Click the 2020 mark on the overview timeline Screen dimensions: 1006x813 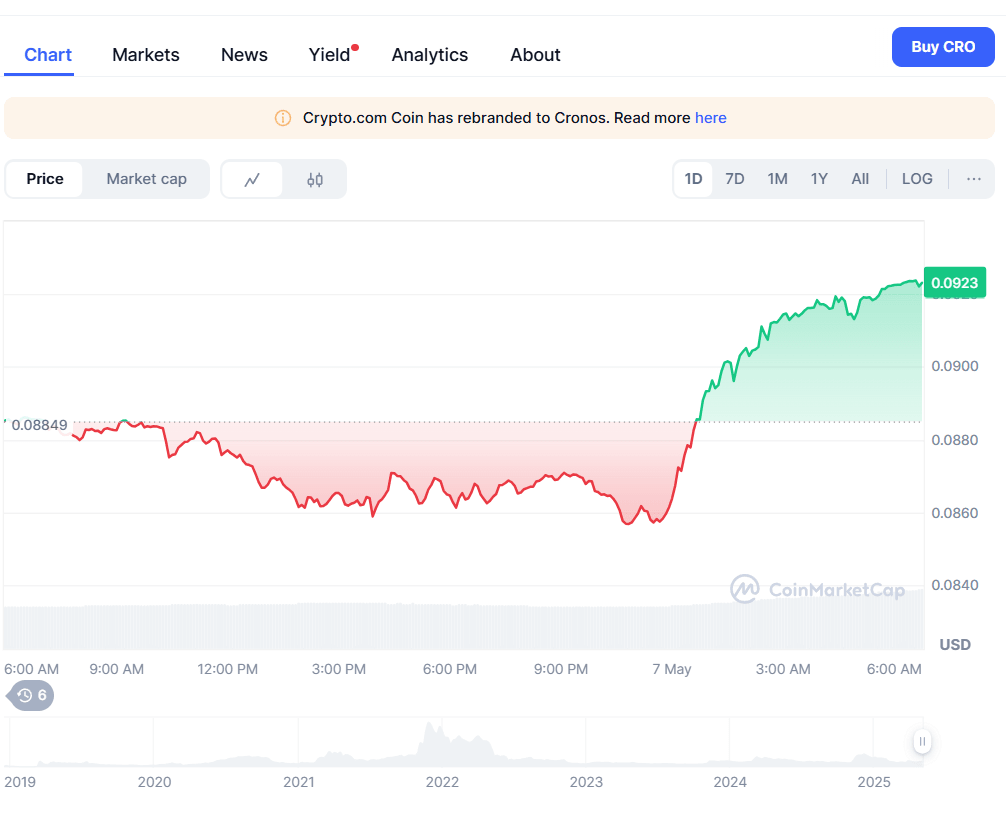tap(155, 782)
